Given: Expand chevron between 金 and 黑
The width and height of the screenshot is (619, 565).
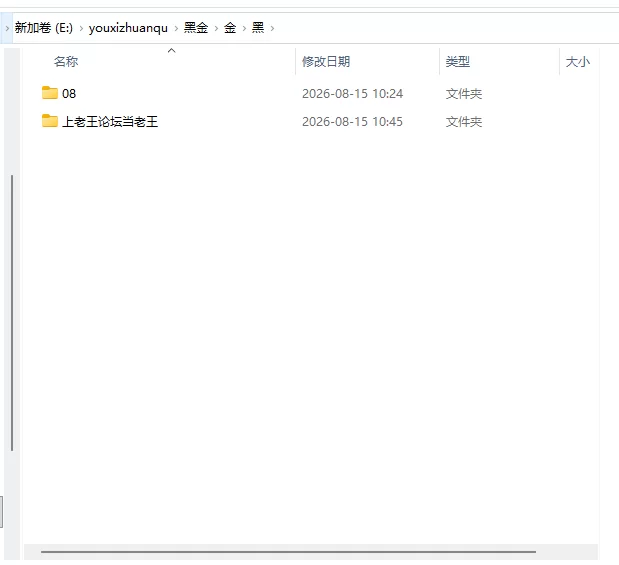Looking at the screenshot, I should pos(244,28).
